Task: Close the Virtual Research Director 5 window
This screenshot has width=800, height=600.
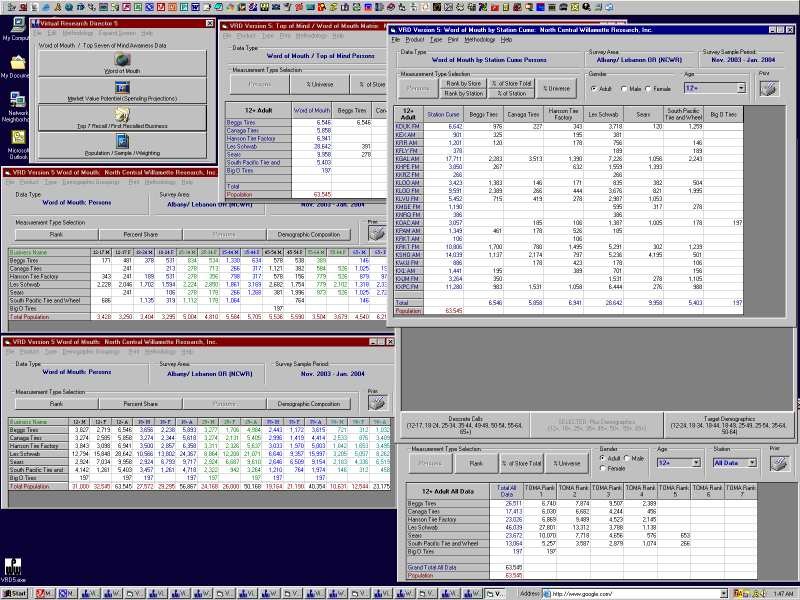Action: [x=210, y=23]
